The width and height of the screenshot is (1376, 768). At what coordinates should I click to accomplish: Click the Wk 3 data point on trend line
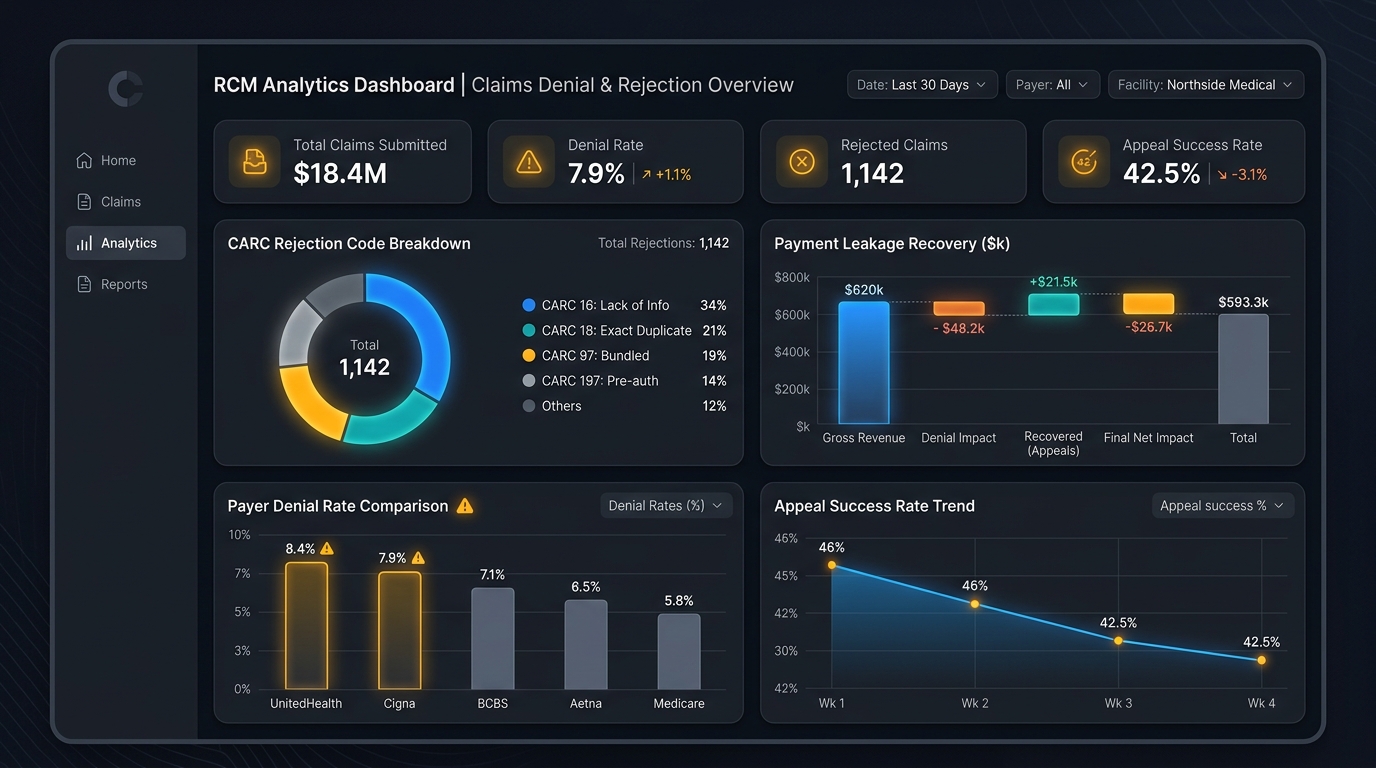coord(1118,641)
